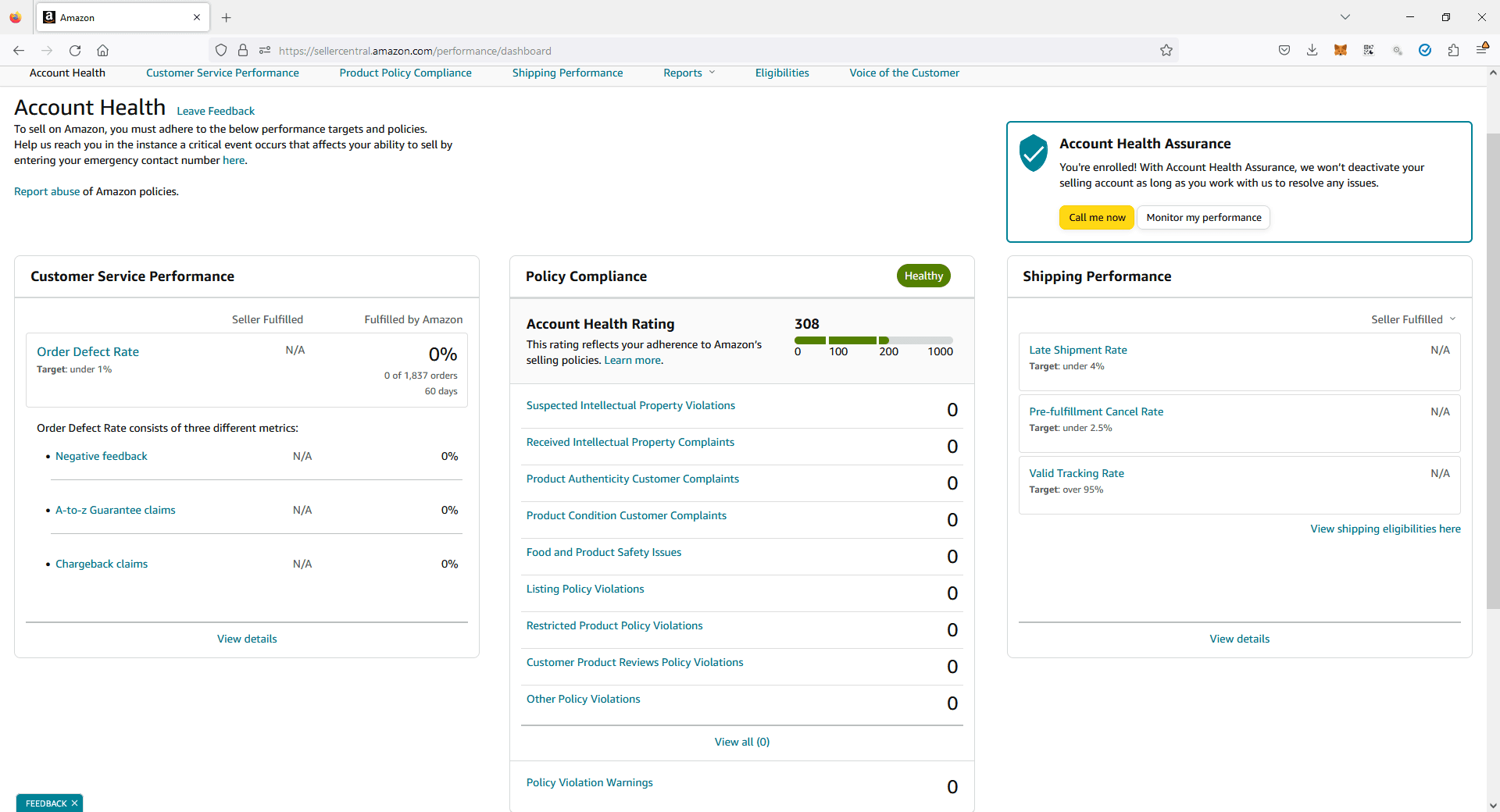Open the Firefox application menu
Image resolution: width=1500 pixels, height=812 pixels.
1481,49
